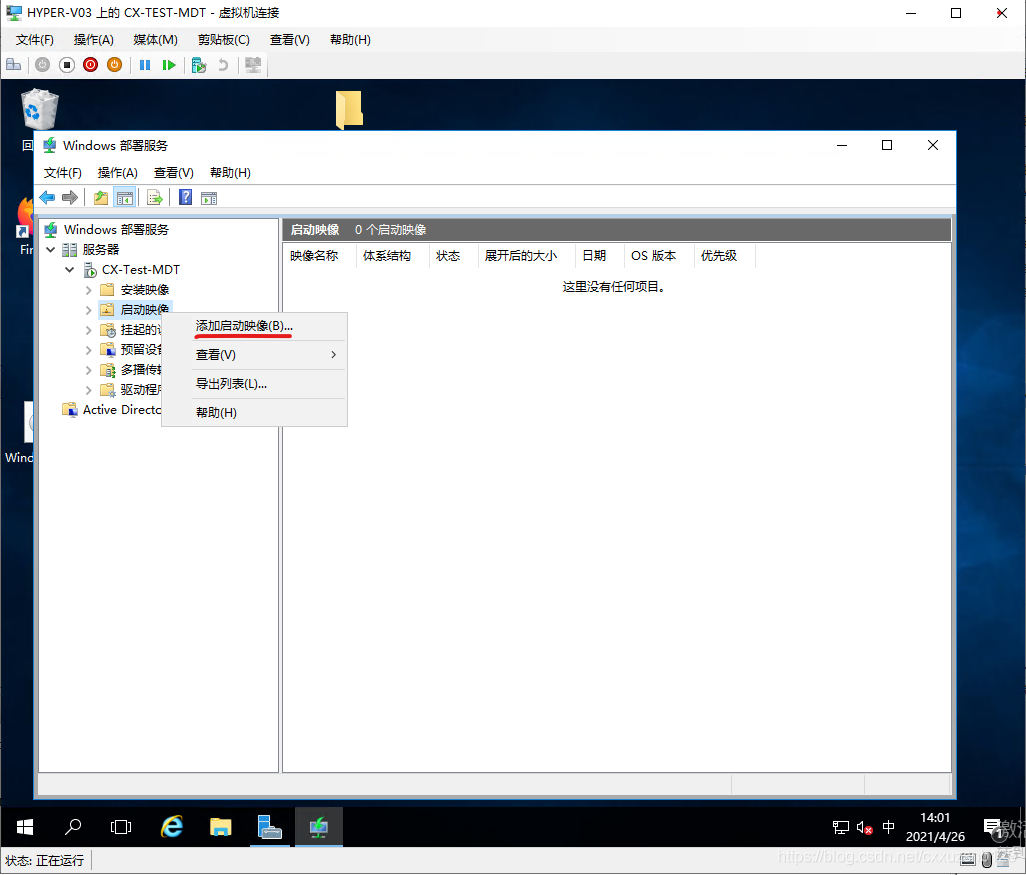Open the yellow folder on the desktop
Screen dimensions: 1026x875
pos(349,109)
